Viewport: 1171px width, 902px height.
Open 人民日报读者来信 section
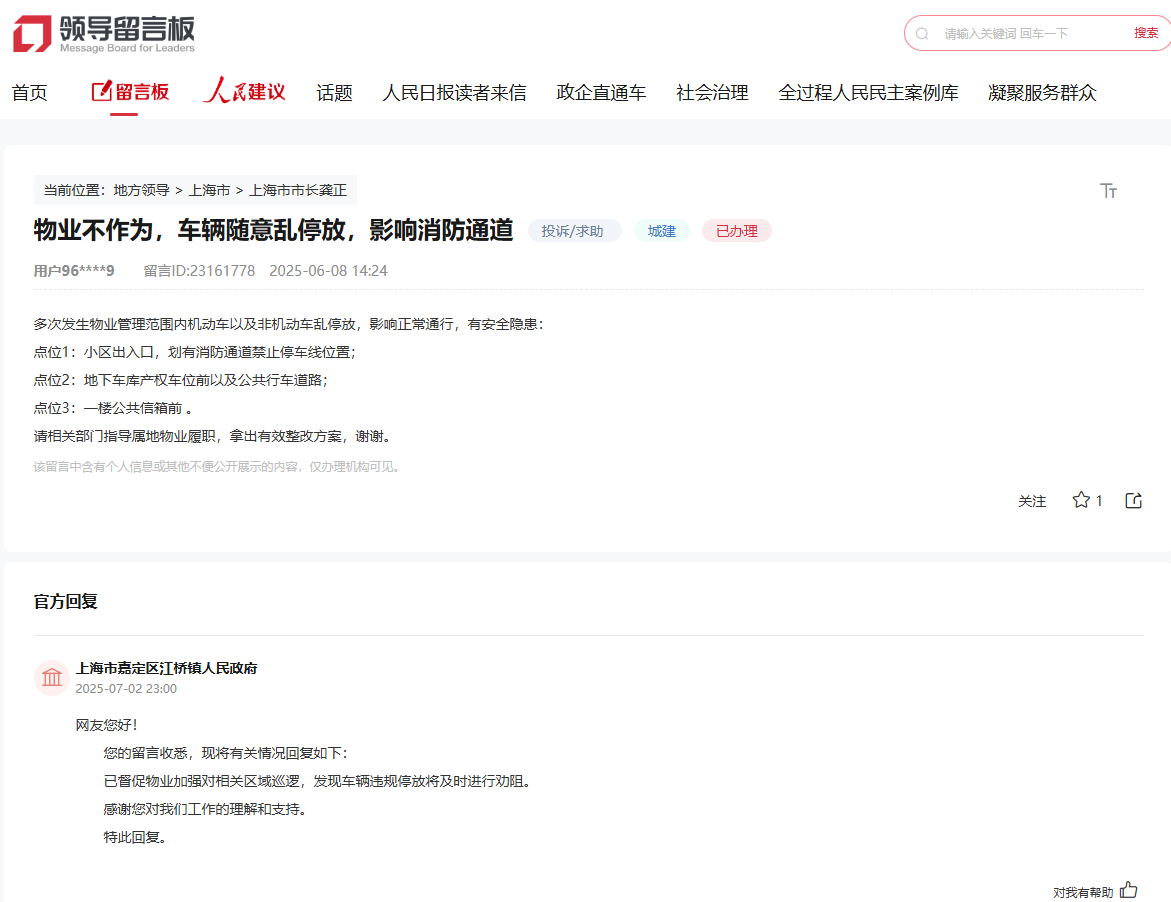(x=454, y=93)
